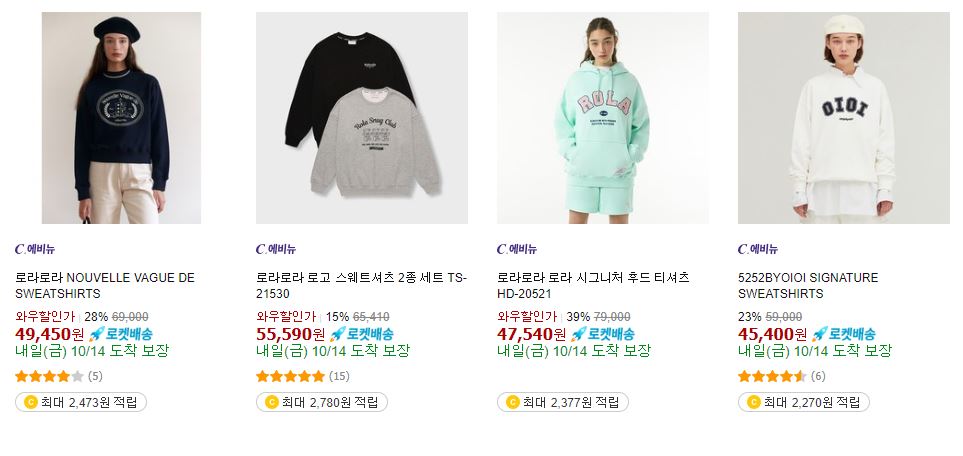Click the C.에비뉴 logo above 5252BYOIOI sweatshirt
Image resolution: width=963 pixels, height=456 pixels.
coord(757,249)
